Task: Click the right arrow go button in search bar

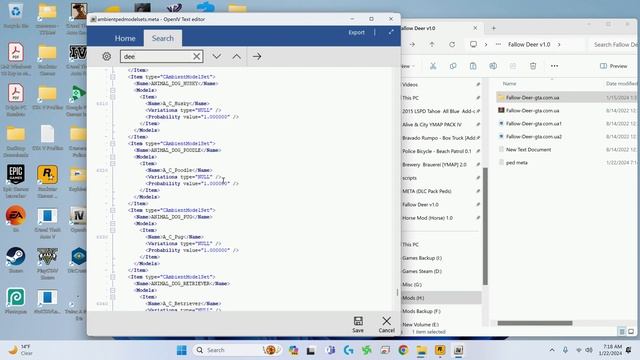Action: click(x=257, y=56)
